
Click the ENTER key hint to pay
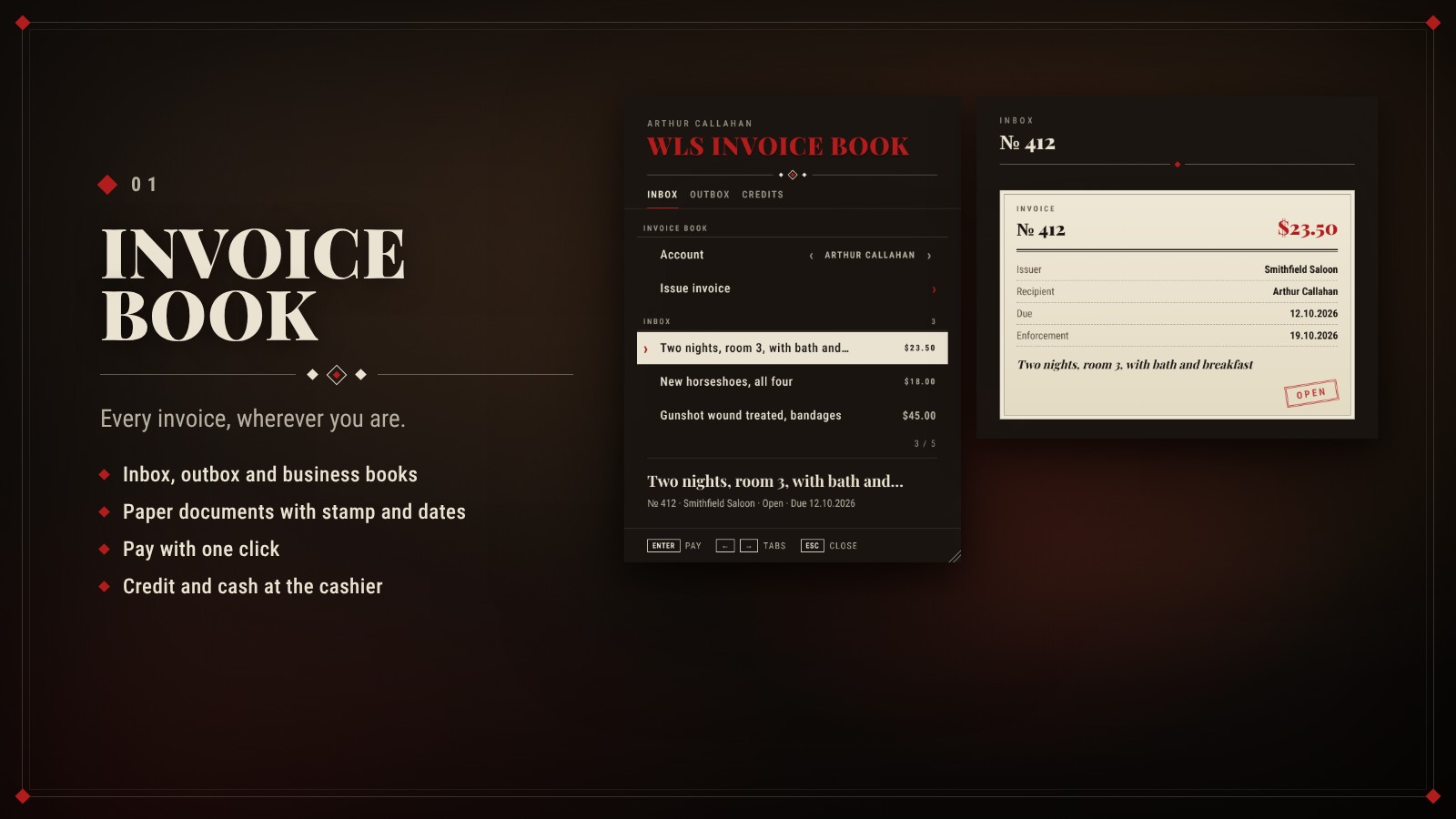pos(663,546)
